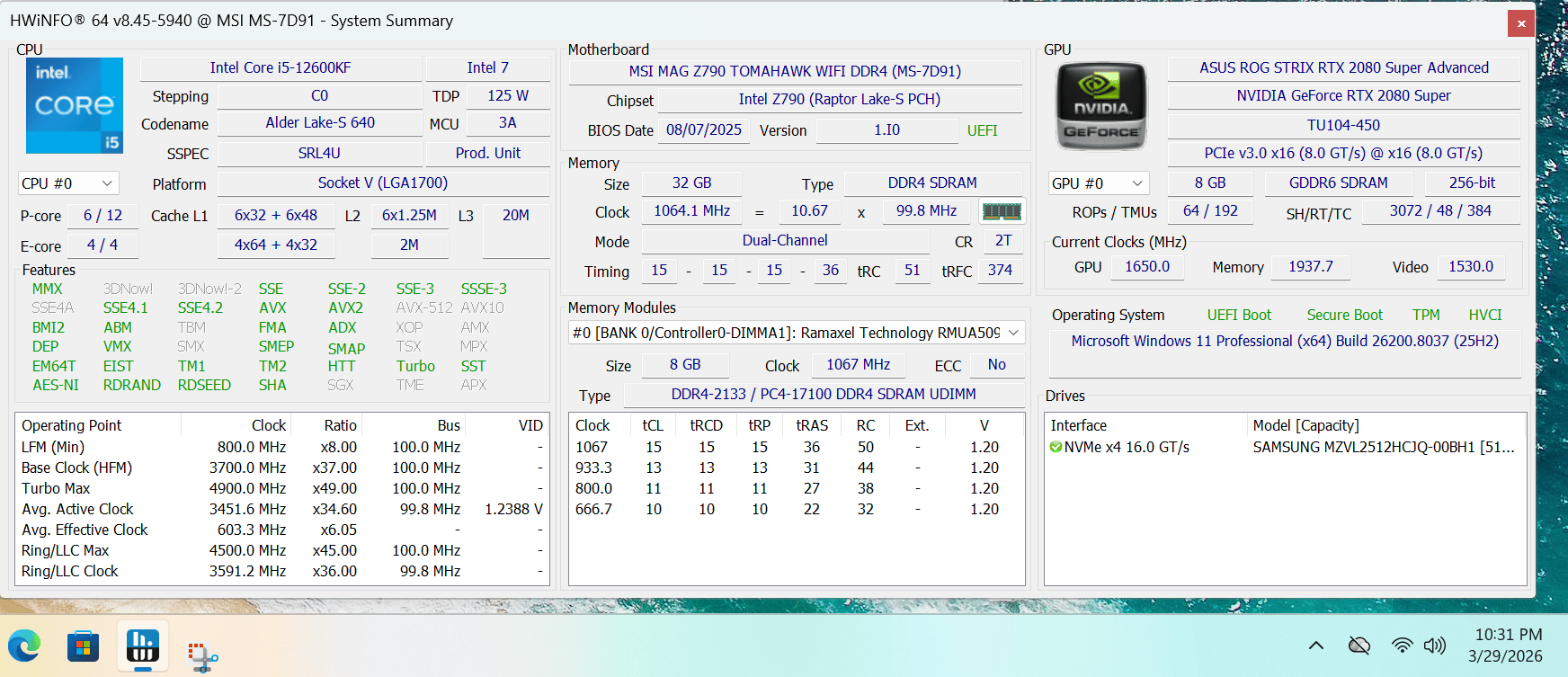
Task: Click the HVCI status label
Action: tap(1485, 315)
